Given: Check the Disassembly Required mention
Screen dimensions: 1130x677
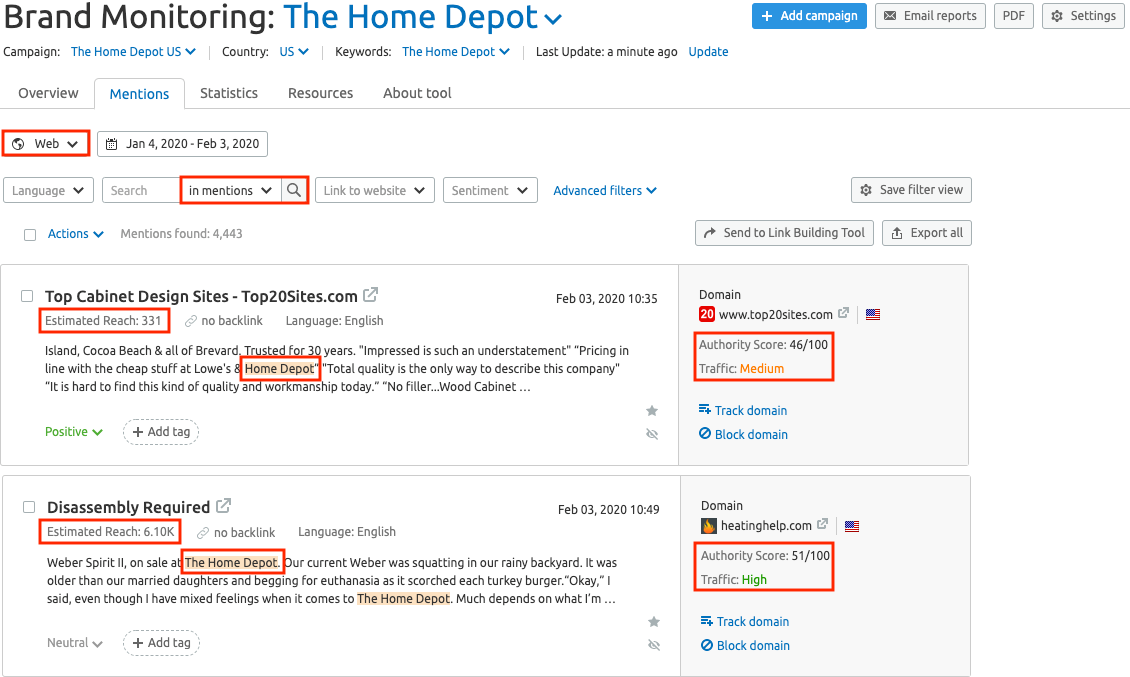Looking at the screenshot, I should (29, 507).
